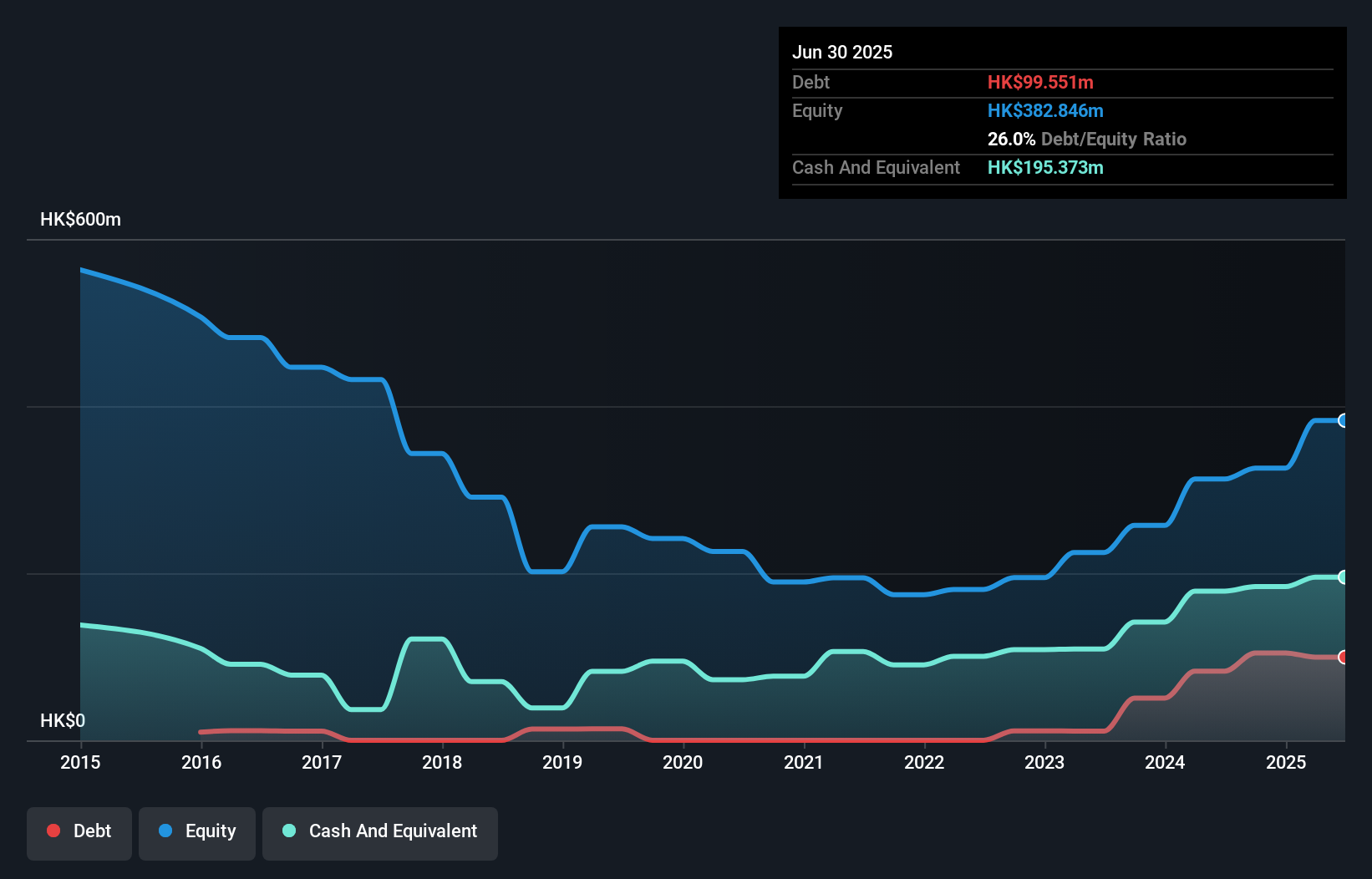
Task: Expand the Jun 30 2025 tooltip panel
Action: point(842,52)
